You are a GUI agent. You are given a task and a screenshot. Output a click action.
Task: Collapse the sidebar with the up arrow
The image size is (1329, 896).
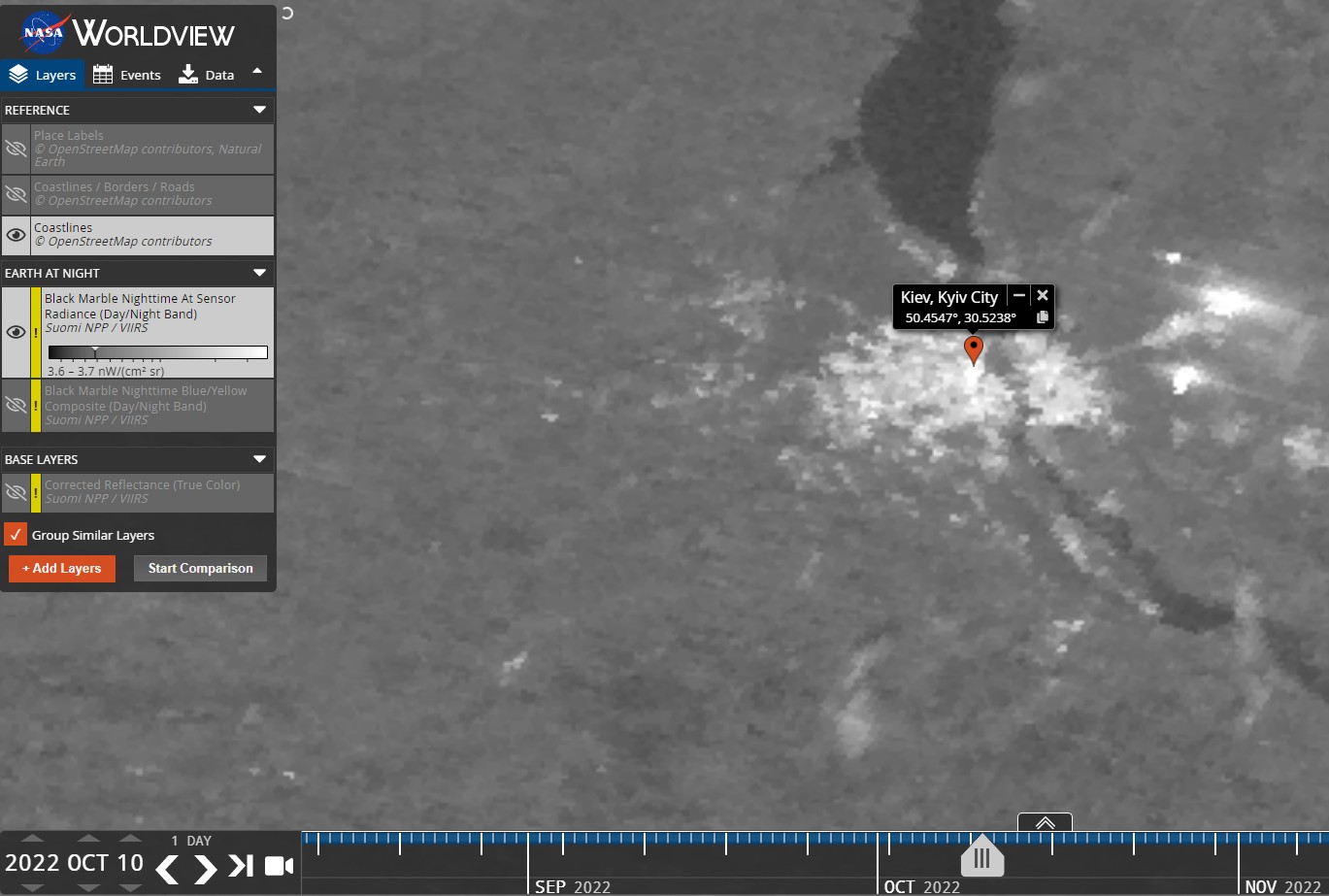pyautogui.click(x=257, y=71)
